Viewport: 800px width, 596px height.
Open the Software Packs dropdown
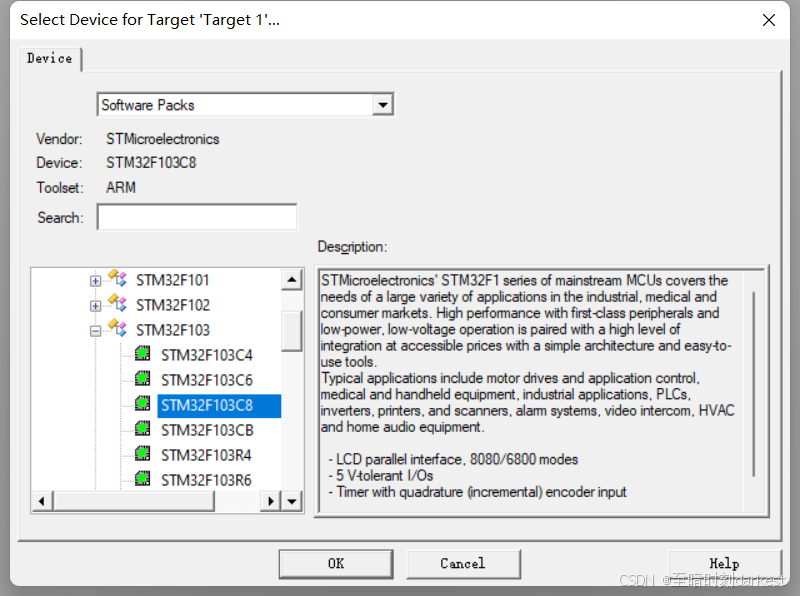click(383, 105)
